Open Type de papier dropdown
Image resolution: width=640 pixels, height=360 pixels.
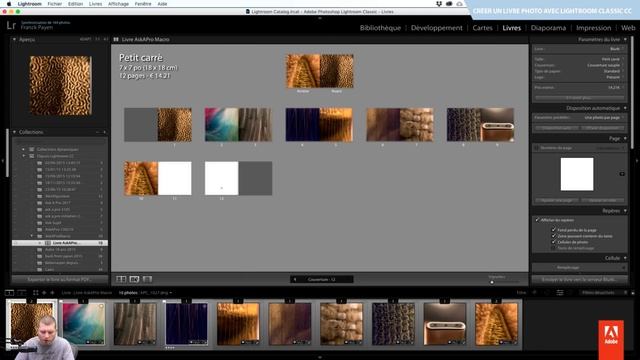click(x=613, y=71)
